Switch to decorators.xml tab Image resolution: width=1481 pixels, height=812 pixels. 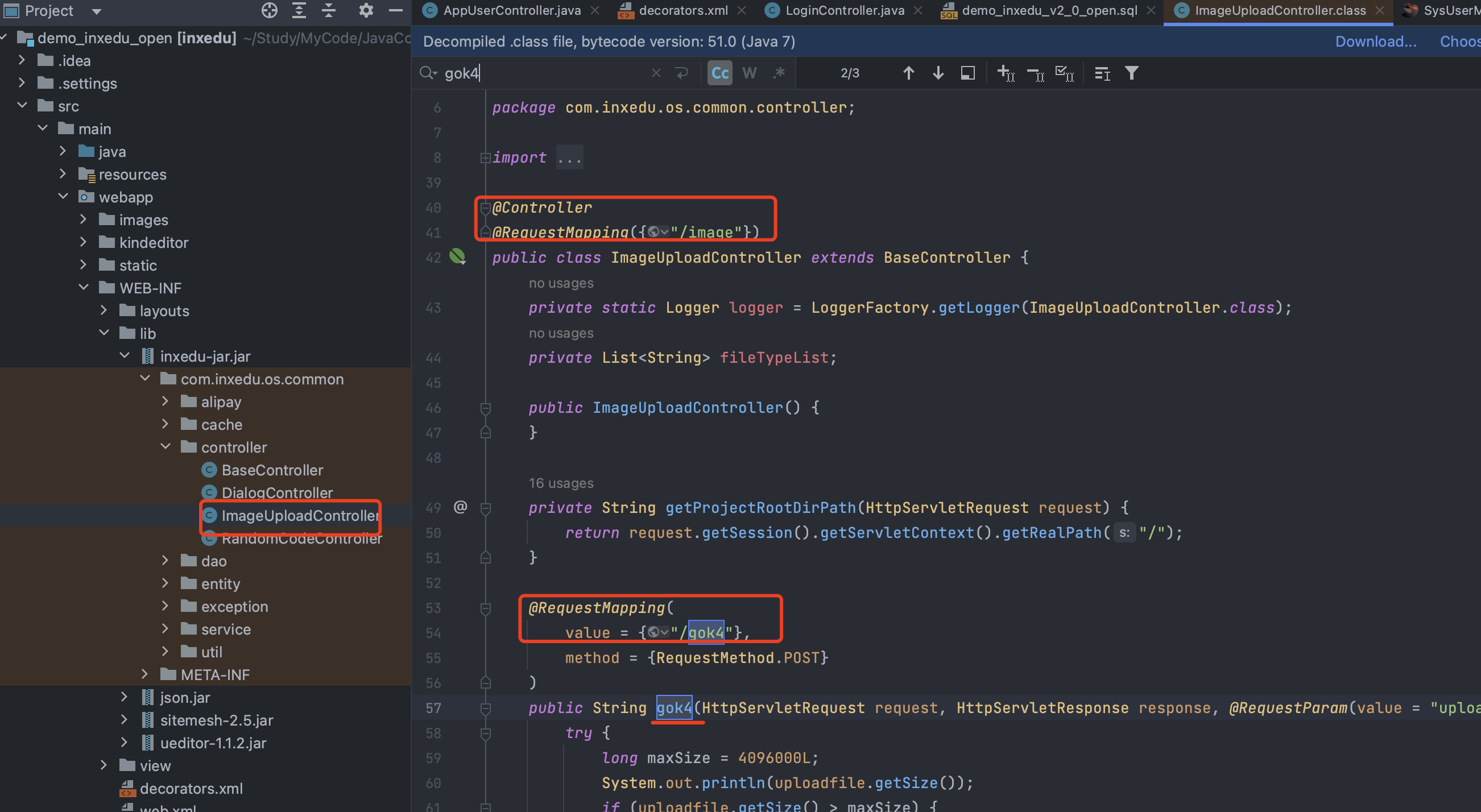point(682,10)
